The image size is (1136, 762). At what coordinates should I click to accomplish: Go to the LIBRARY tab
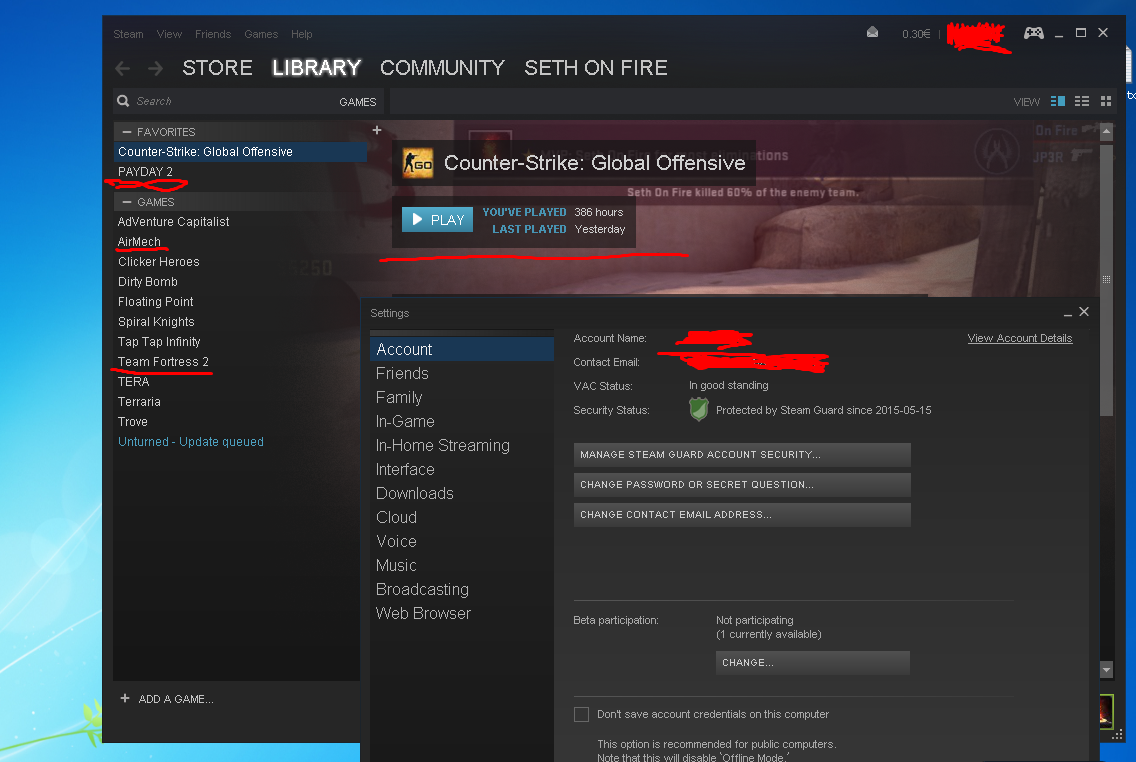point(317,68)
